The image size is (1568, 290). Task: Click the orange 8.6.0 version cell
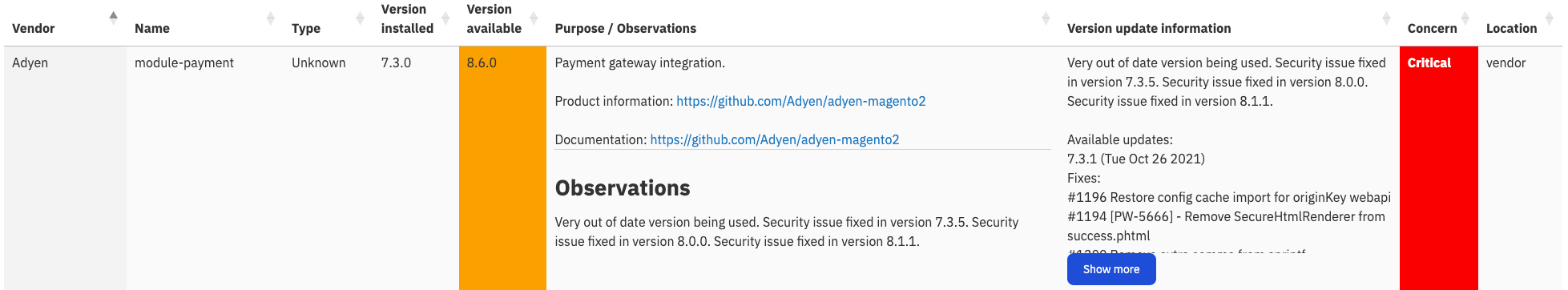coord(502,167)
